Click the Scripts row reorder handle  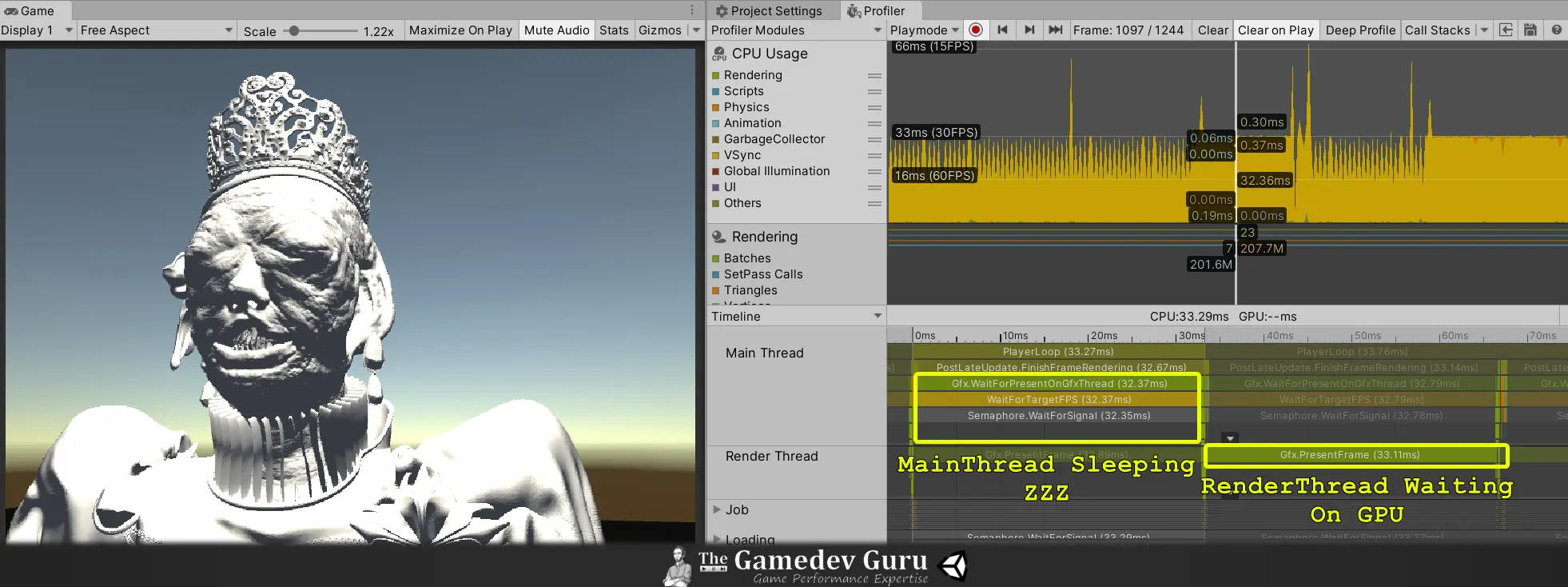click(874, 91)
